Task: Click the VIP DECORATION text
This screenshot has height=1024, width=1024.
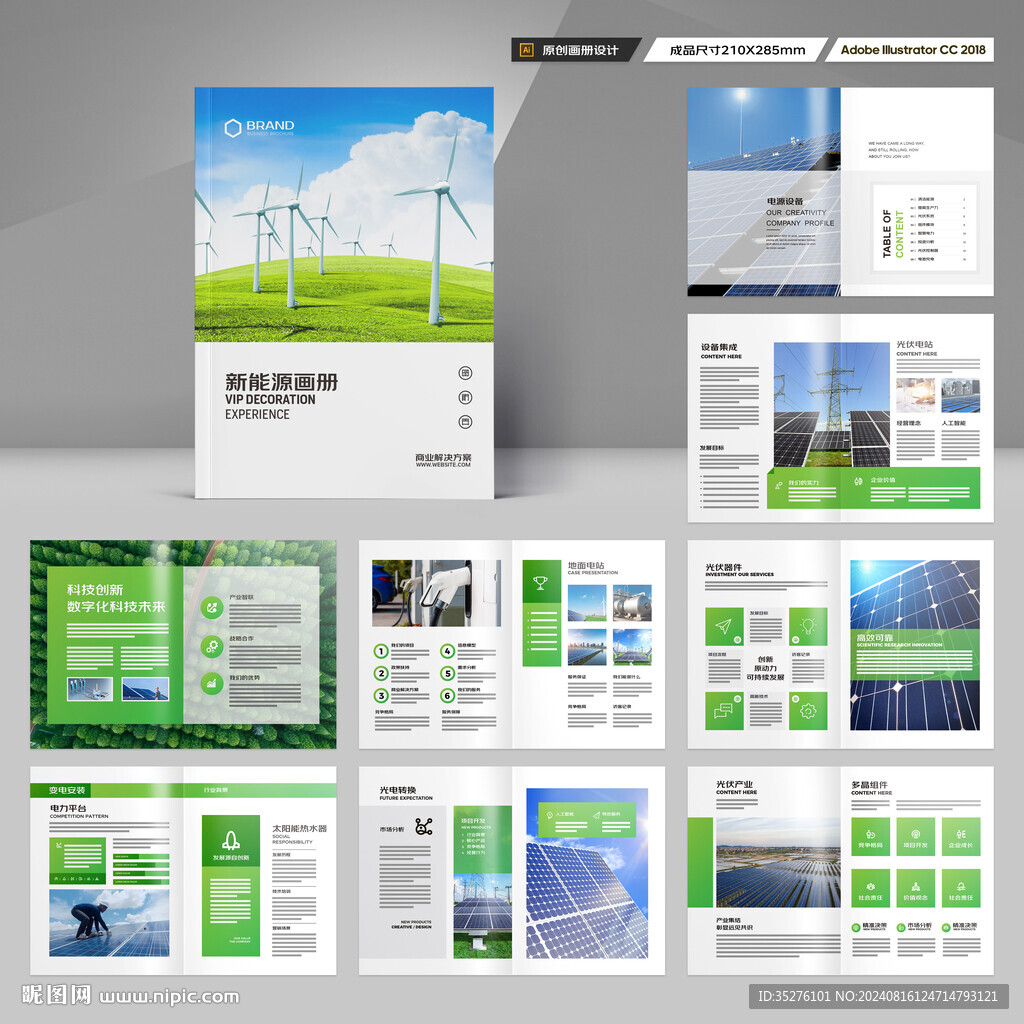Action: [x=270, y=399]
